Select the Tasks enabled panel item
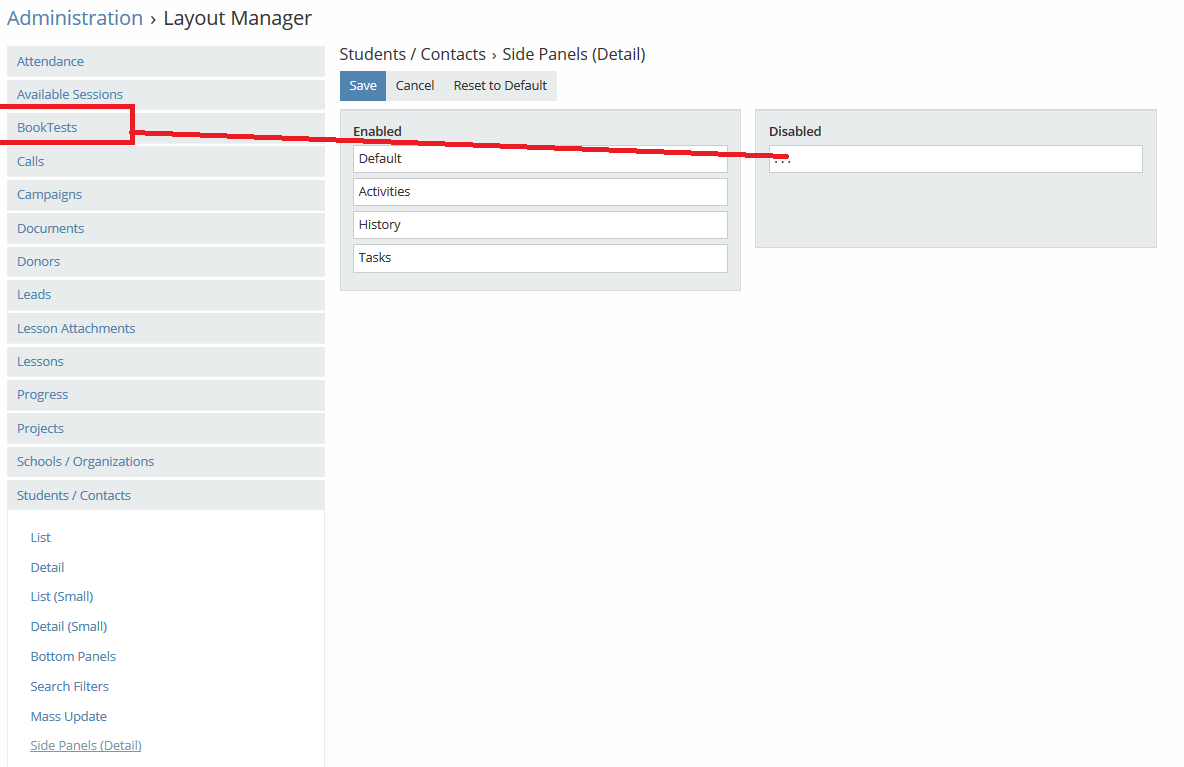The height and width of the screenshot is (767, 1184). pyautogui.click(x=540, y=258)
